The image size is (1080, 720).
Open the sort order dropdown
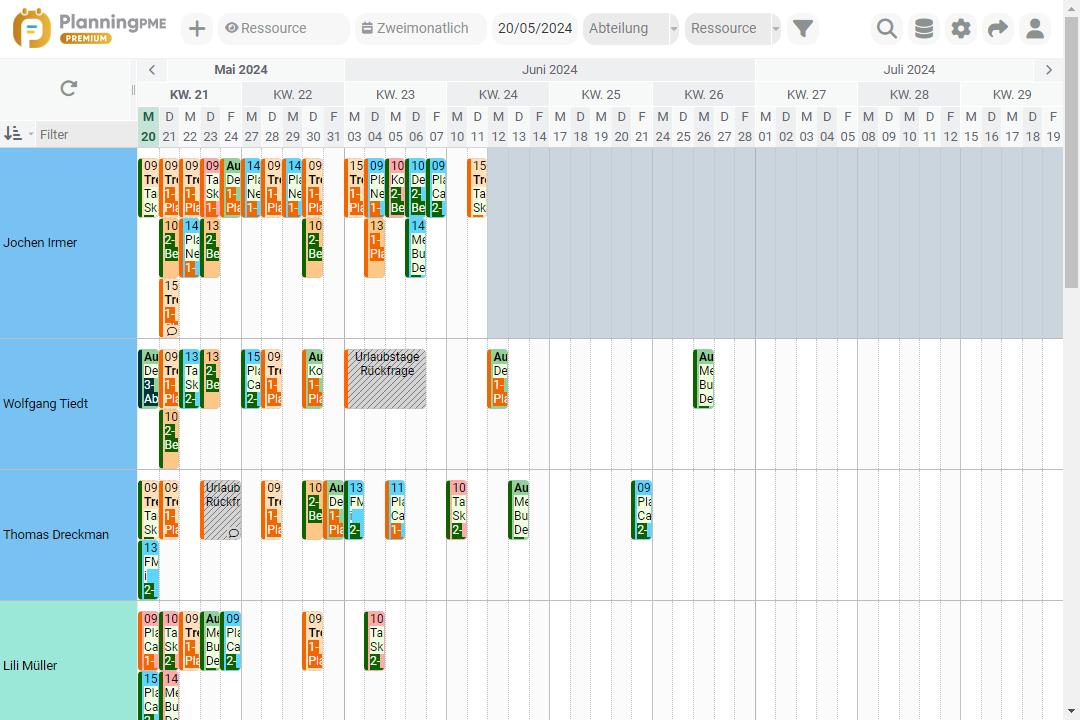pos(18,134)
